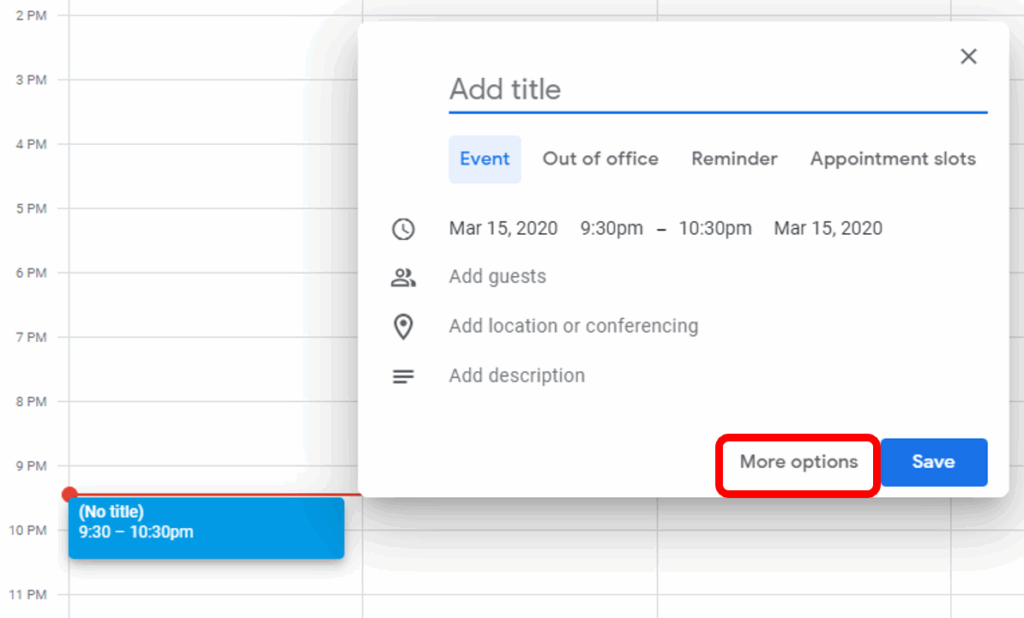This screenshot has width=1024, height=618.
Task: Select the Event tab
Action: [484, 159]
